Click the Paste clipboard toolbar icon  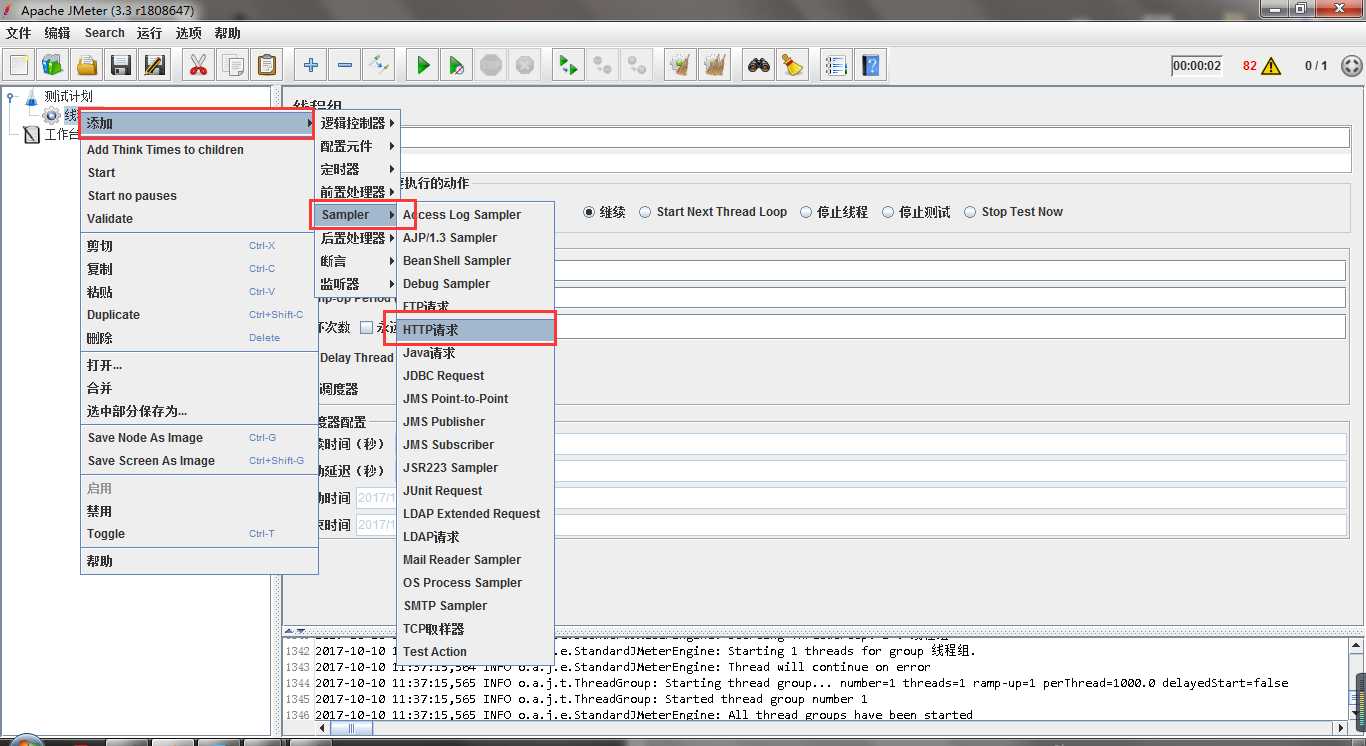266,66
